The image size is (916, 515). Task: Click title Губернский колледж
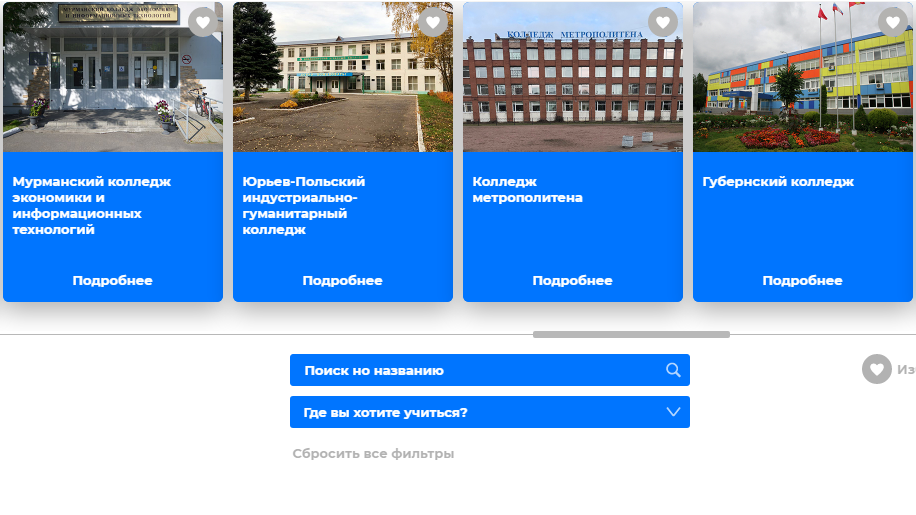778,182
